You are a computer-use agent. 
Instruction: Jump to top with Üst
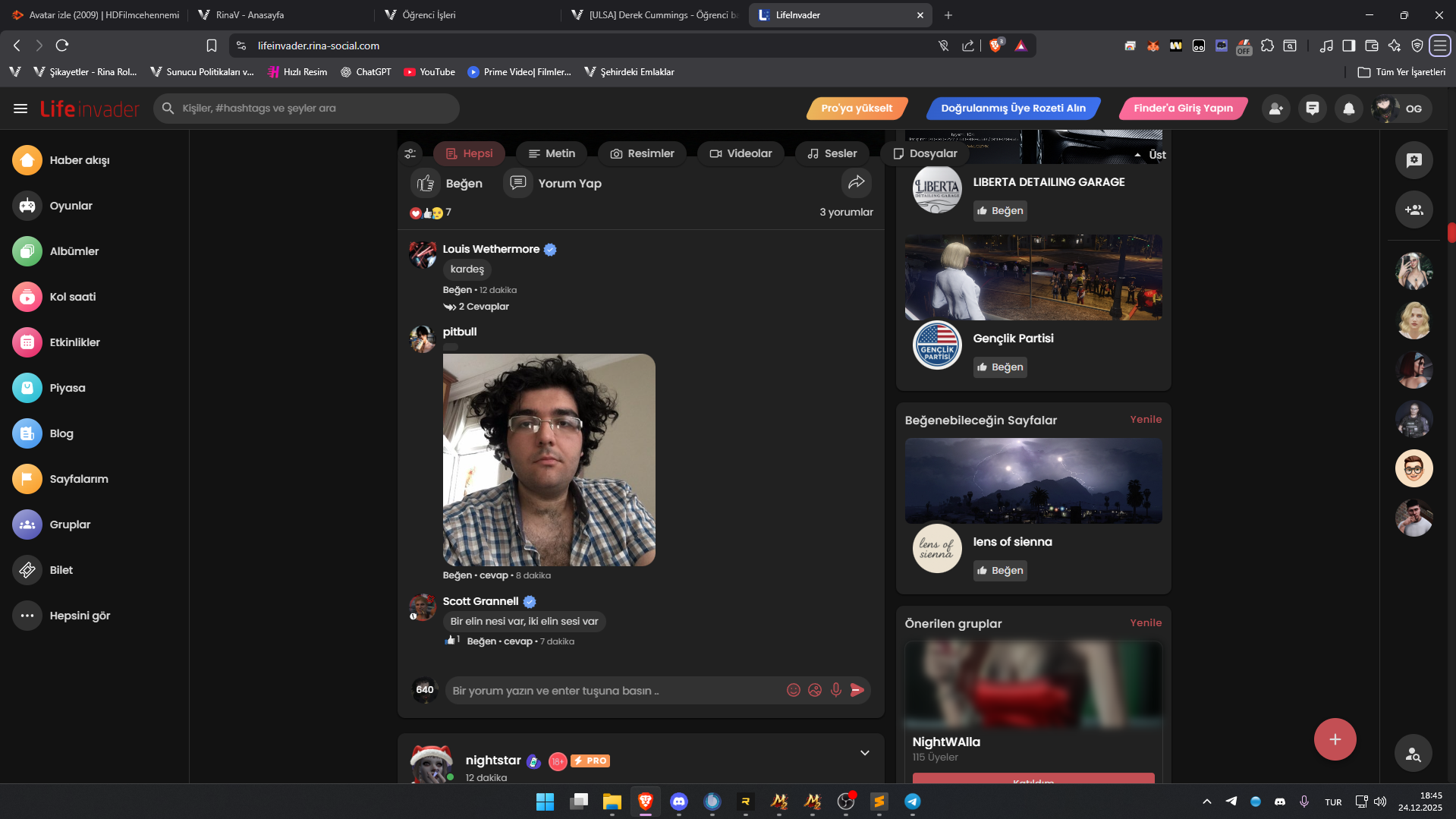click(x=1150, y=155)
